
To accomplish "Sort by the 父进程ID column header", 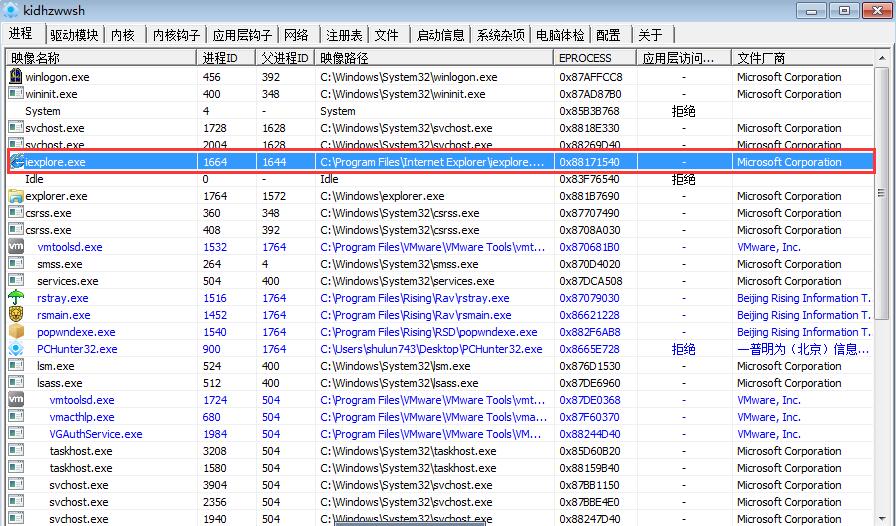I will [x=285, y=58].
